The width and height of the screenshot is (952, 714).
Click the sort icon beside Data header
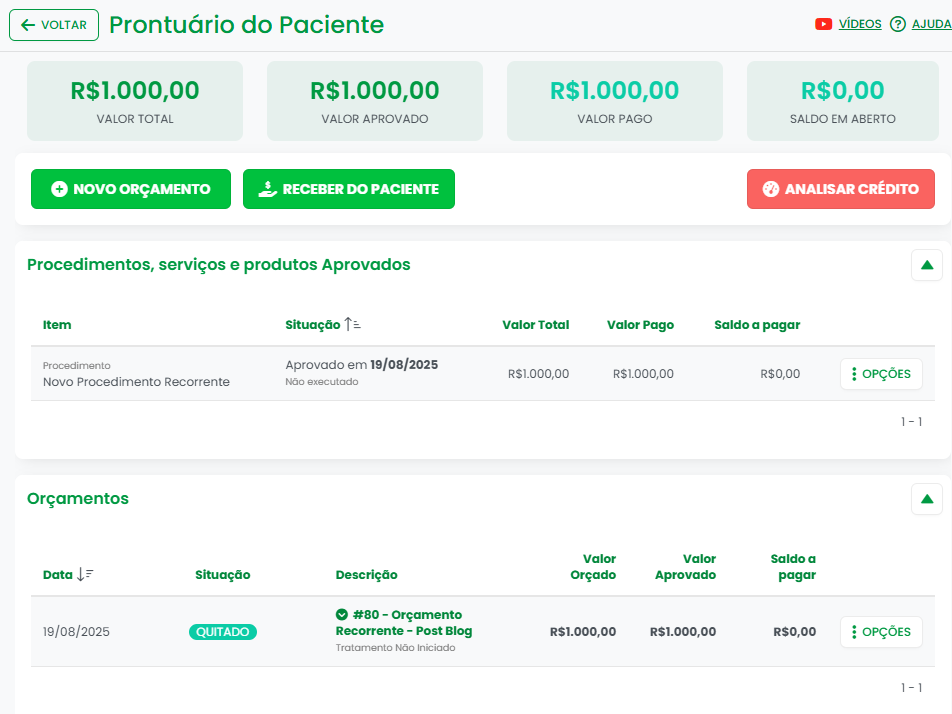point(85,574)
